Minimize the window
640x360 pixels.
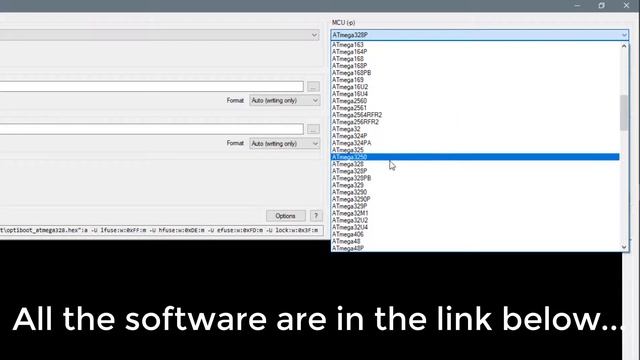[577, 5]
